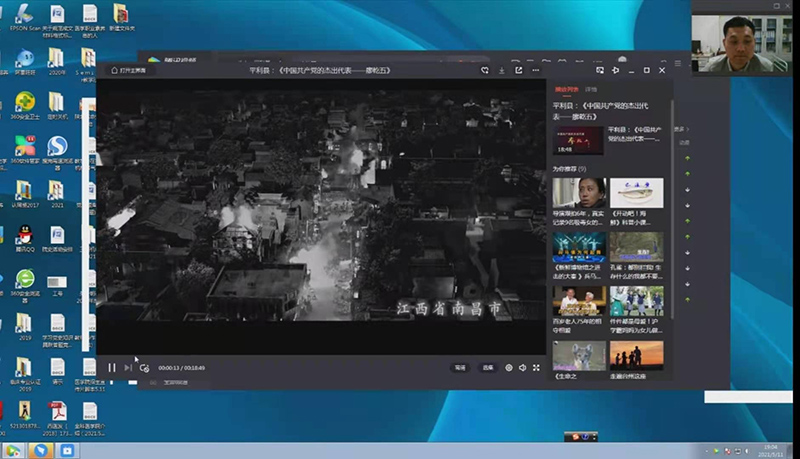Image resolution: width=800 pixels, height=459 pixels.
Task: Open the 2020 folder on desktop
Action: 57,62
